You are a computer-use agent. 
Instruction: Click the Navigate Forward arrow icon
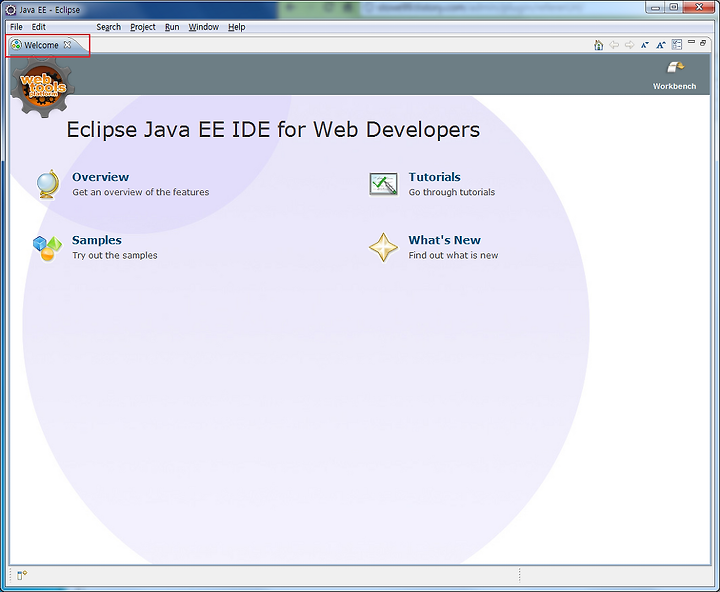pos(630,45)
